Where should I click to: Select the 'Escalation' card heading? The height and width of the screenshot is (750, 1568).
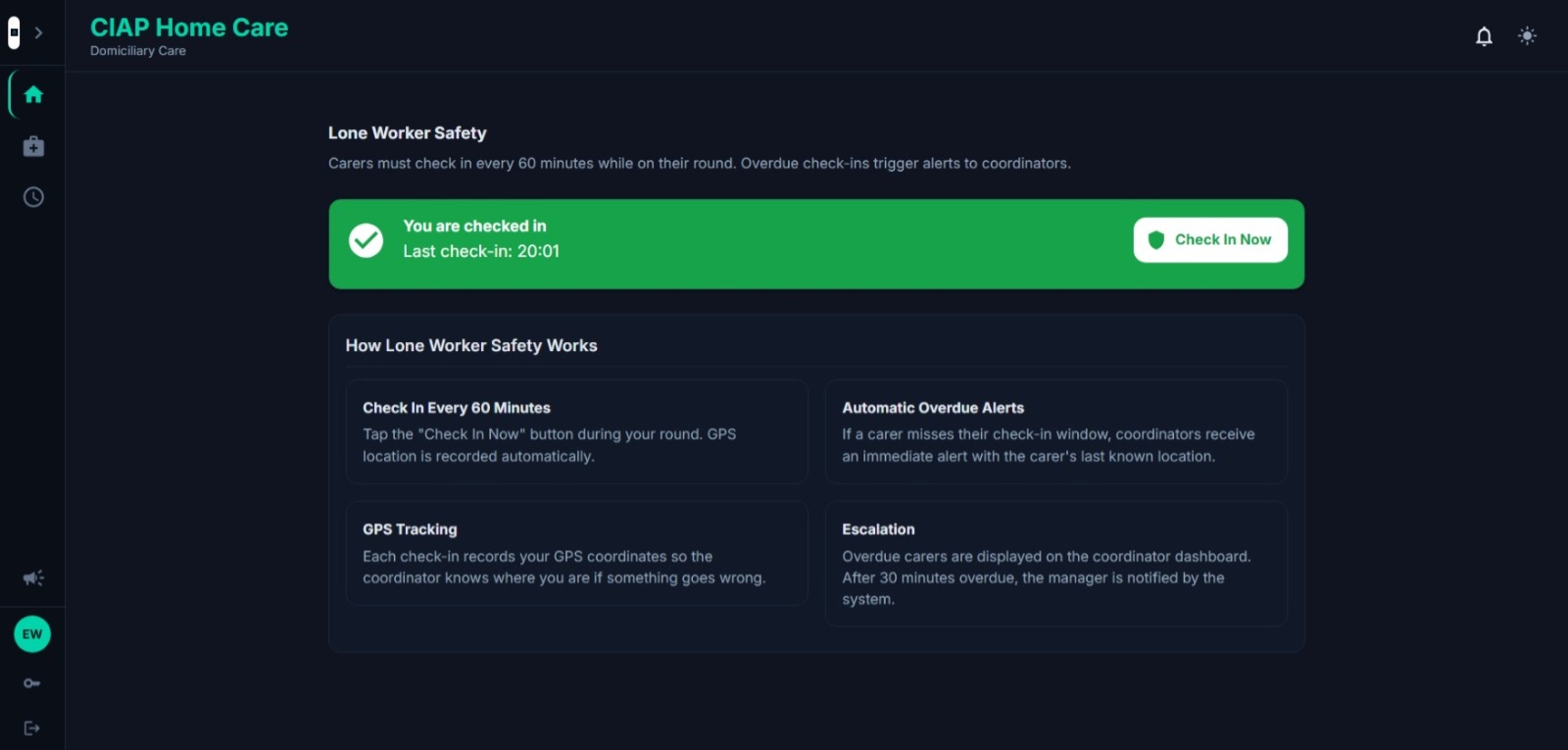tap(878, 529)
